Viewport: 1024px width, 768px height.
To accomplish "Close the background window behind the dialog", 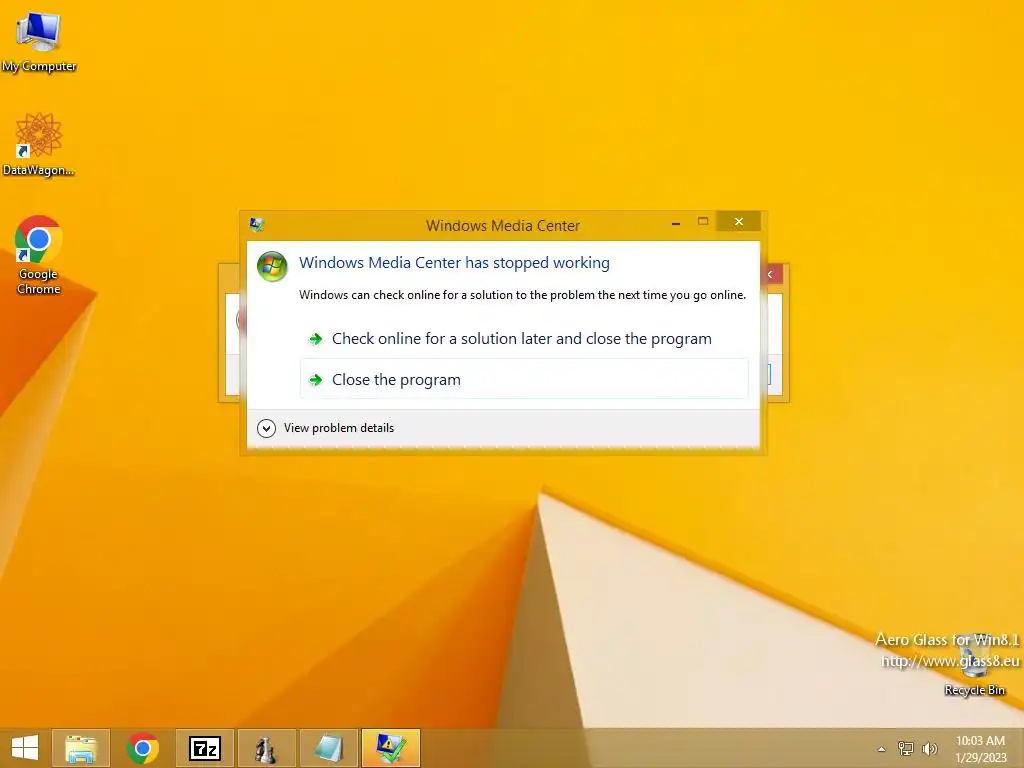I will (x=772, y=274).
